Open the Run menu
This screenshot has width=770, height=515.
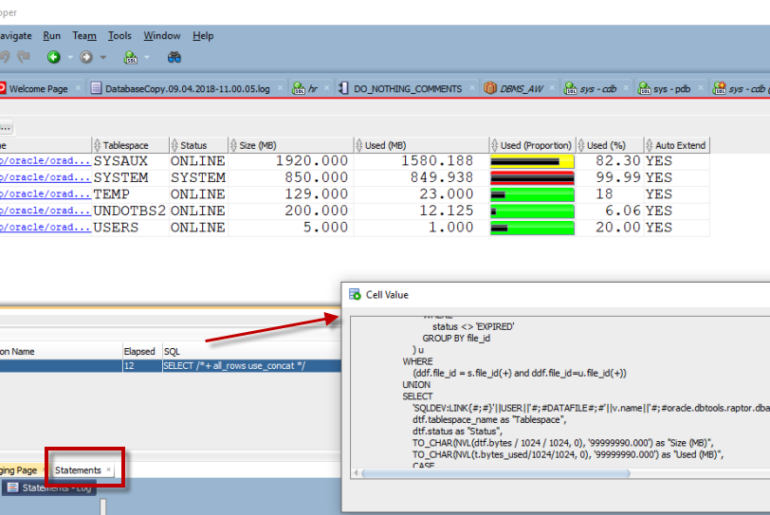tap(52, 36)
